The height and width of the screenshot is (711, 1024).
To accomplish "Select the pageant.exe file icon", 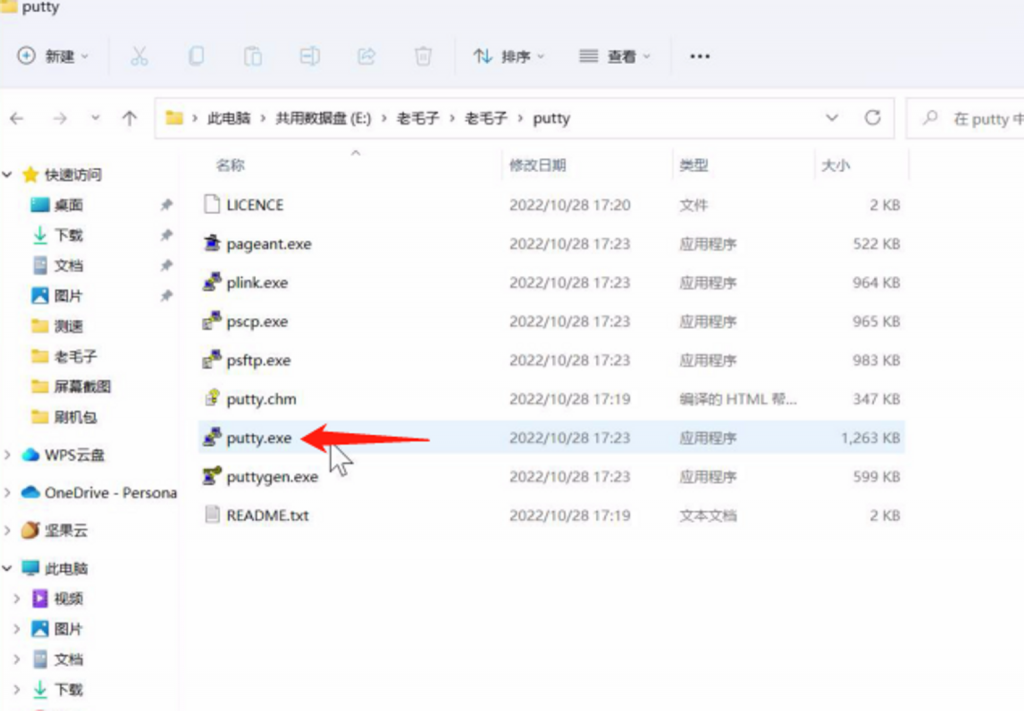I will [x=212, y=244].
